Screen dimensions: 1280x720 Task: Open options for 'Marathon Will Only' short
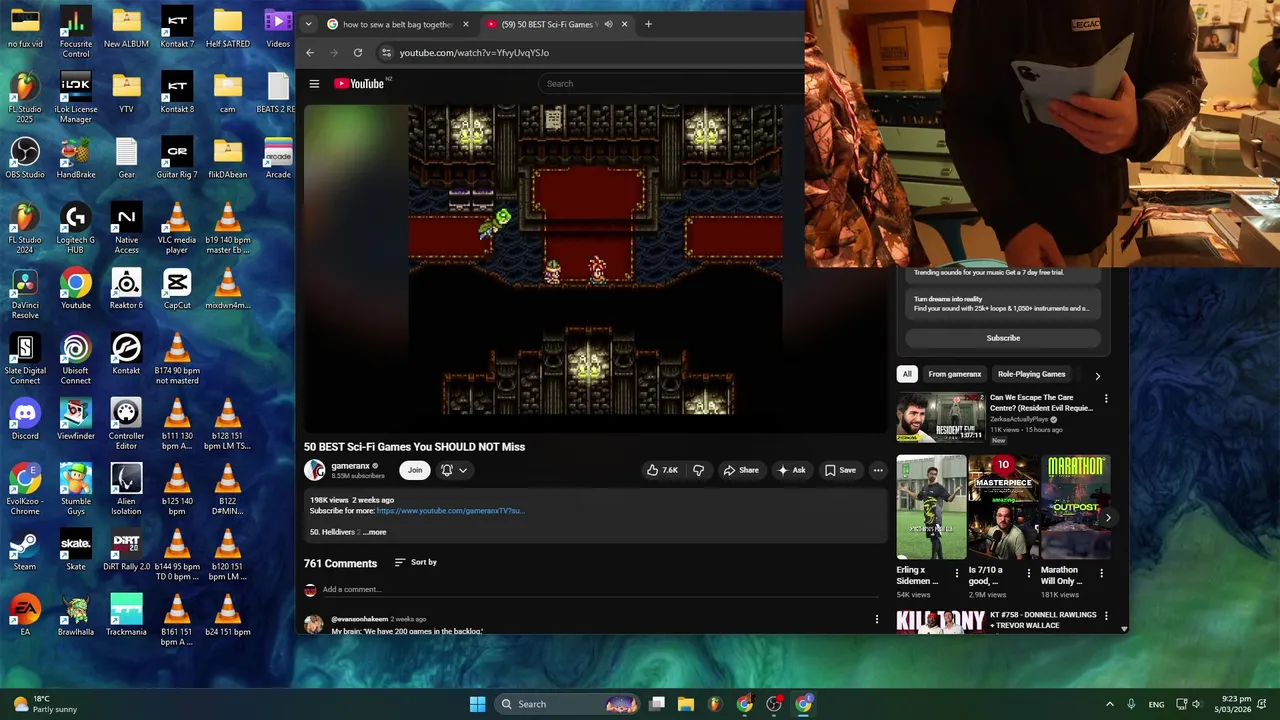1102,574
